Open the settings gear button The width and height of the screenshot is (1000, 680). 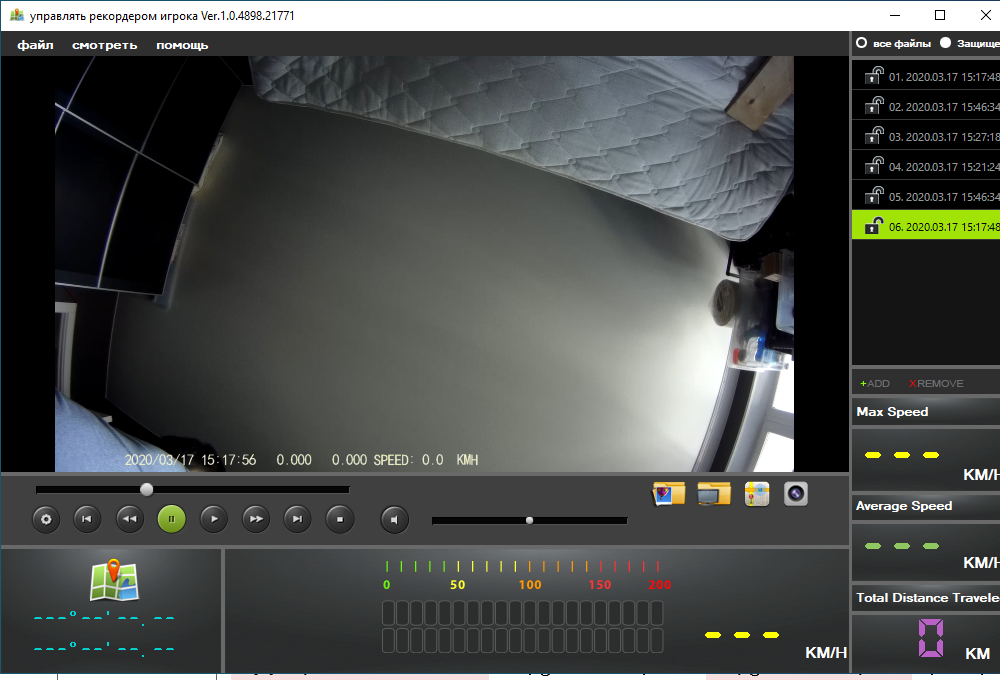click(x=46, y=519)
